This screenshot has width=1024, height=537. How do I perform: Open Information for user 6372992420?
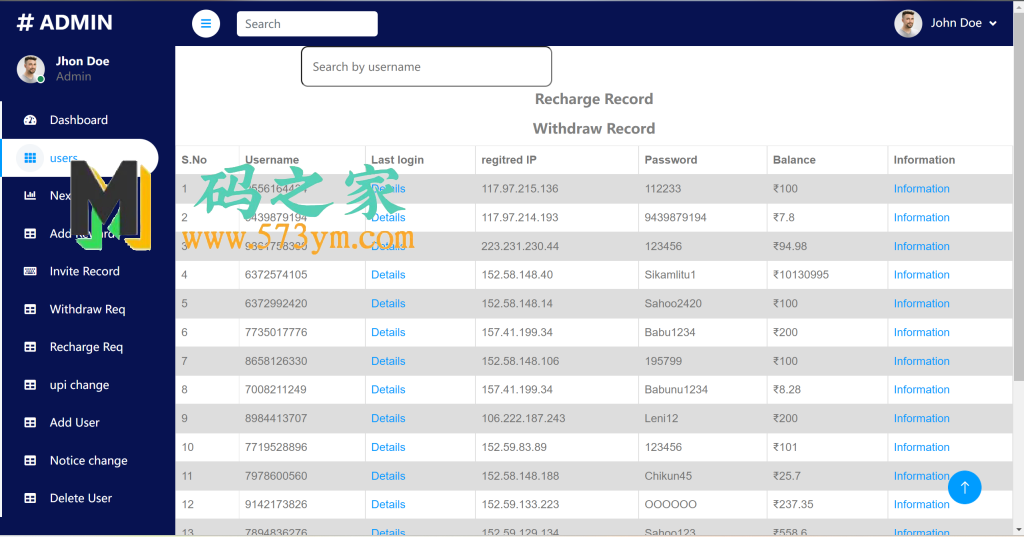pyautogui.click(x=921, y=304)
